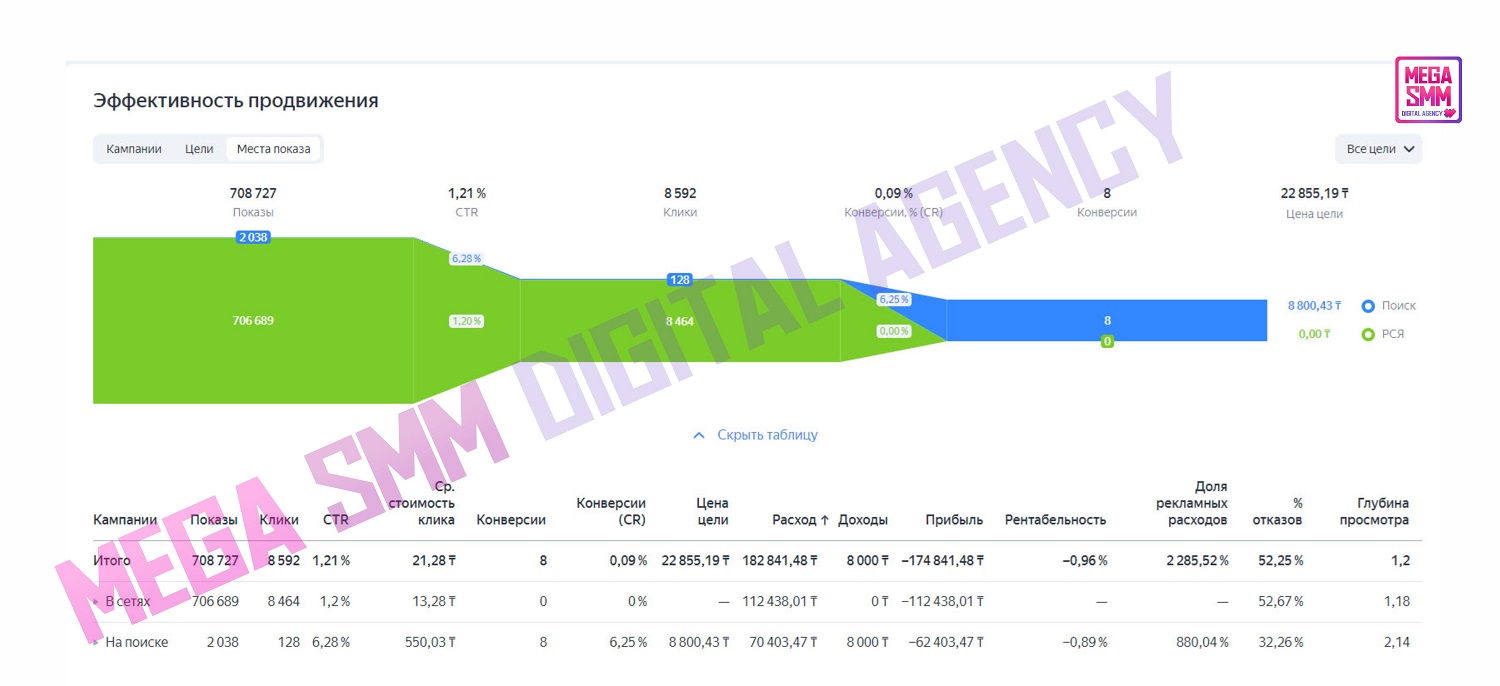Click the 13,28 ₸ cost per click cell
Image resolution: width=1500 pixels, height=686 pixels.
(x=432, y=601)
